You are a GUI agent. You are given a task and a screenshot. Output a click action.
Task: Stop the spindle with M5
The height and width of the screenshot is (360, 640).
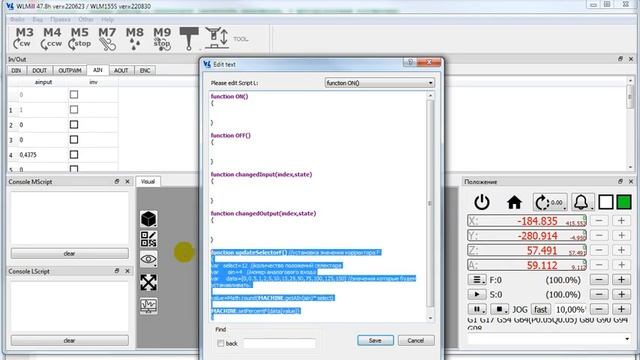[79, 38]
